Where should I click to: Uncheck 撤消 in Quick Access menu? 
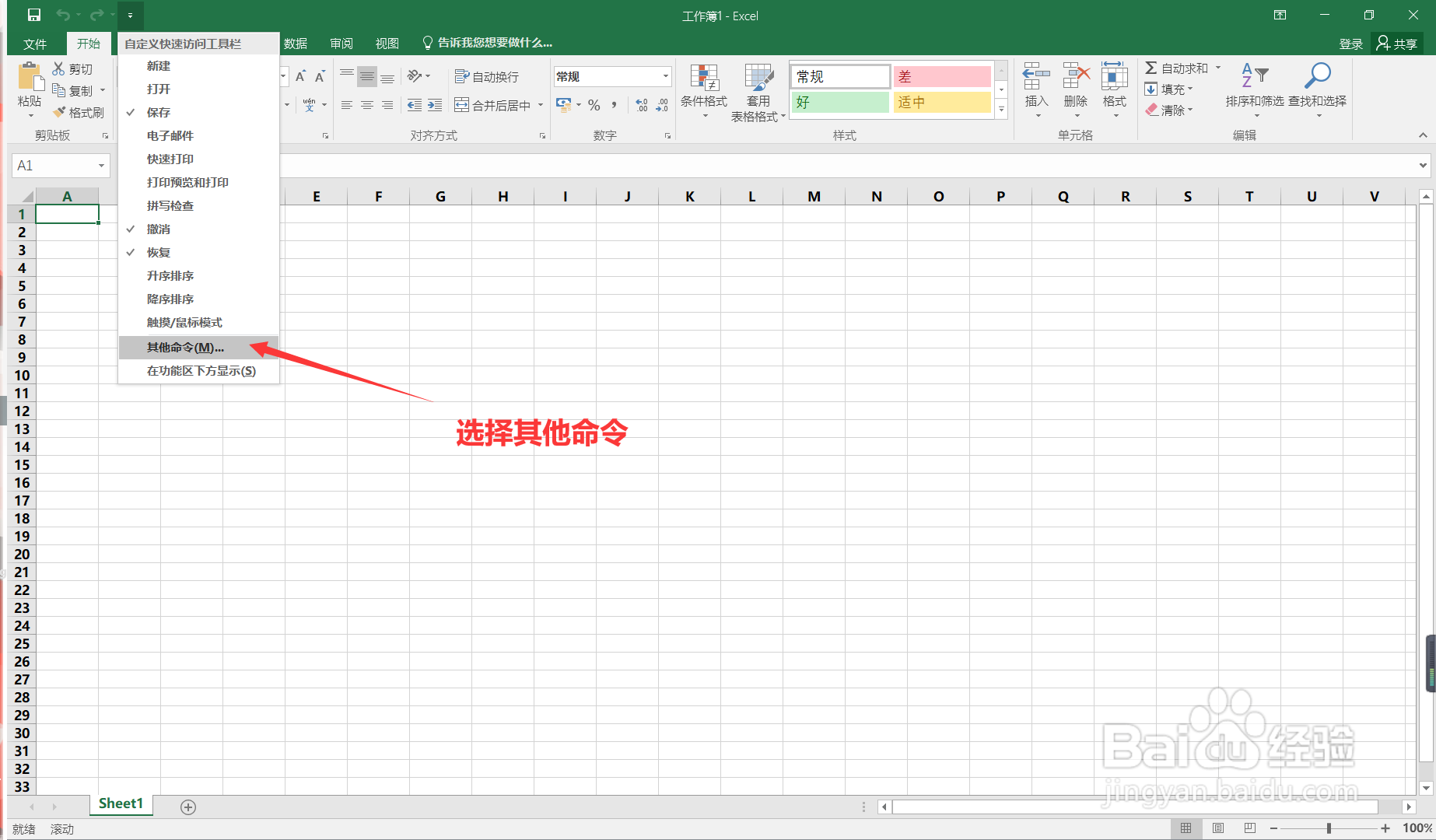point(158,229)
